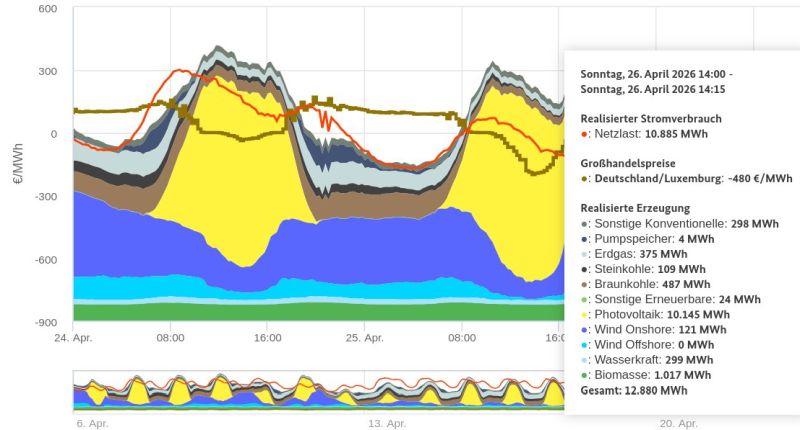This screenshot has height=430, width=800.
Task: Click the overview navigator mini chart
Action: click(x=319, y=391)
